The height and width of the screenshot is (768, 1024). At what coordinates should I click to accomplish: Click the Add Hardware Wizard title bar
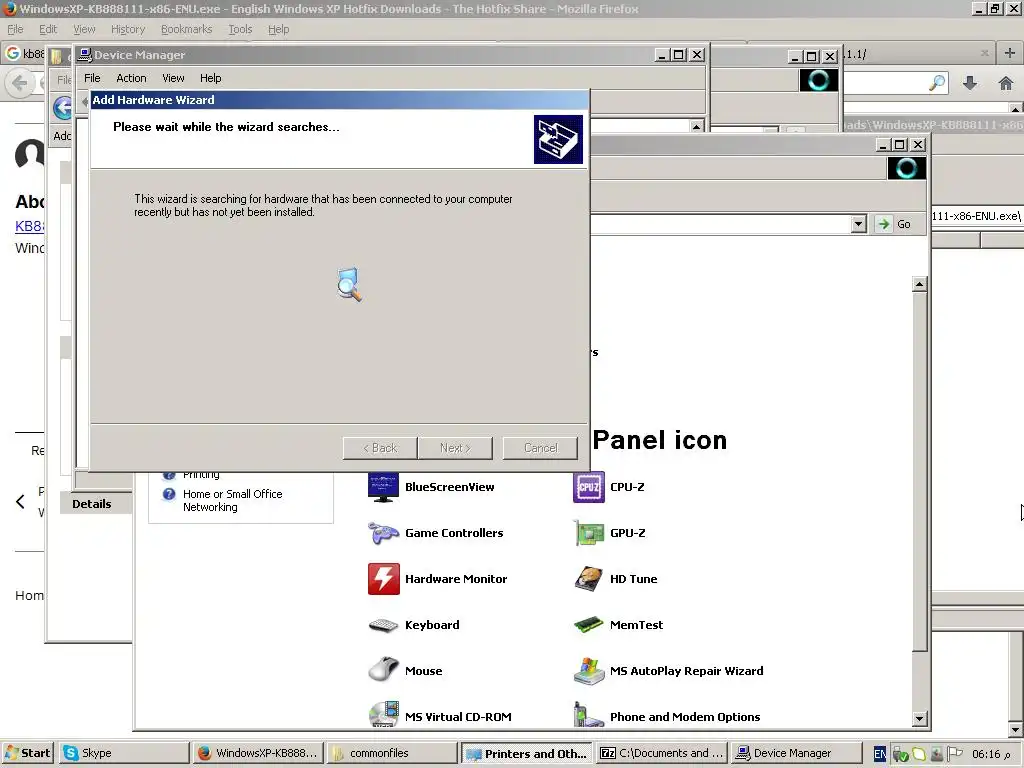[x=339, y=100]
